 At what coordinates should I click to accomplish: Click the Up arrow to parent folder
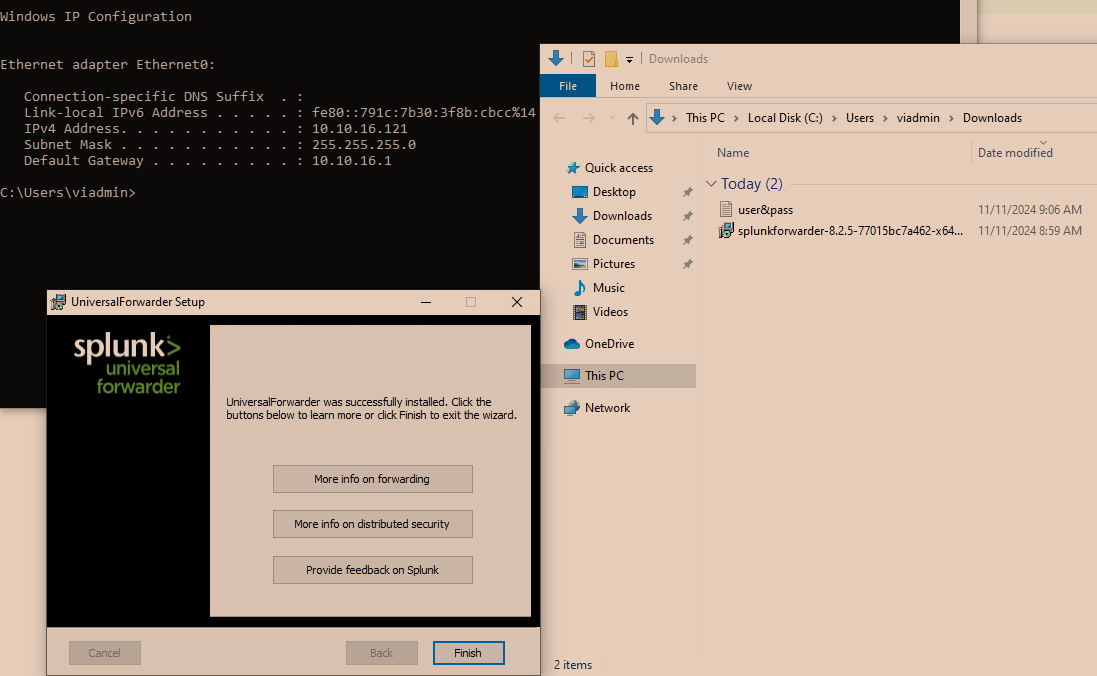pyautogui.click(x=632, y=118)
